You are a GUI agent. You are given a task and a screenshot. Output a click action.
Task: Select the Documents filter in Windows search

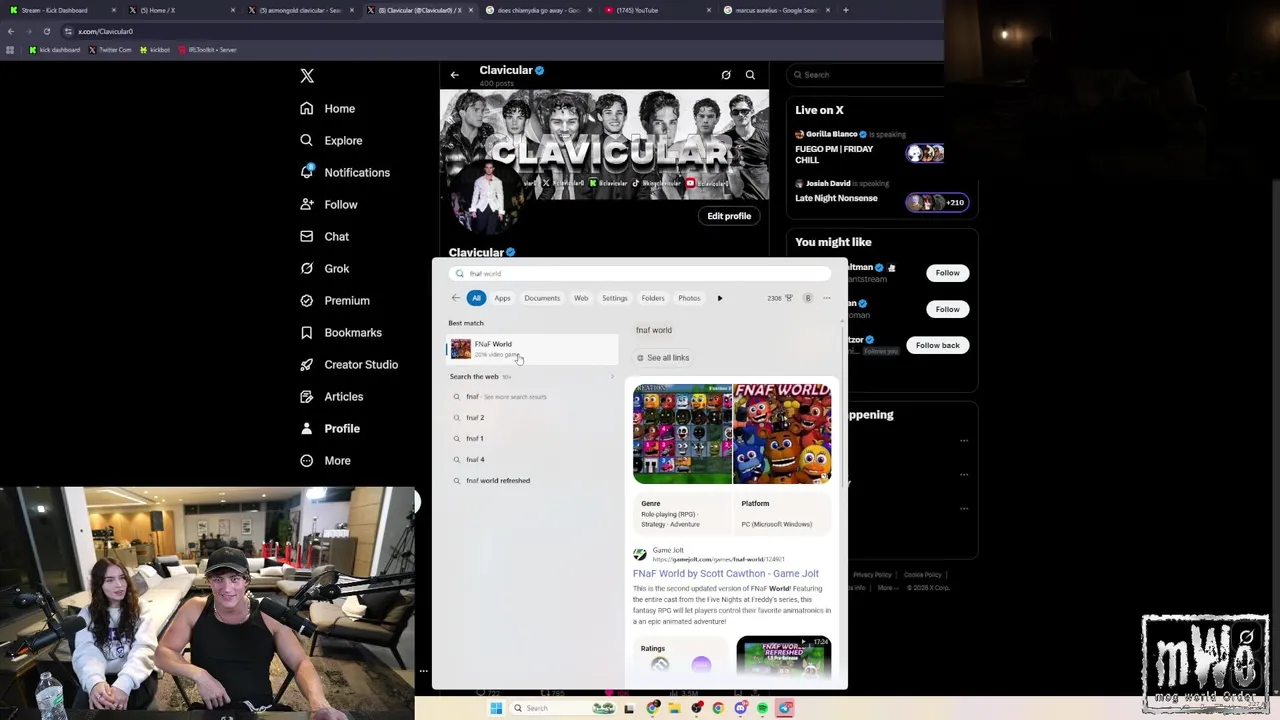pos(542,298)
